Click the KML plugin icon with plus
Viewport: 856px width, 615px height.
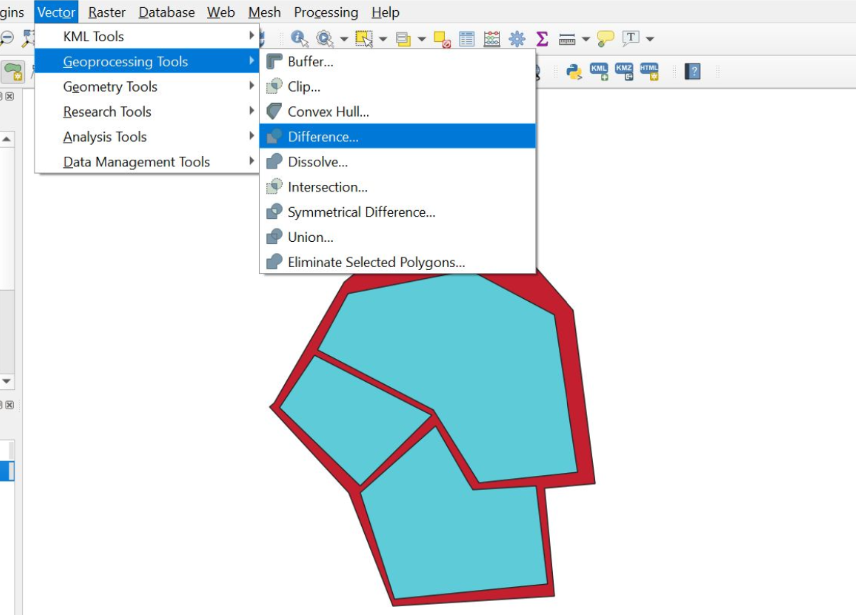click(599, 71)
